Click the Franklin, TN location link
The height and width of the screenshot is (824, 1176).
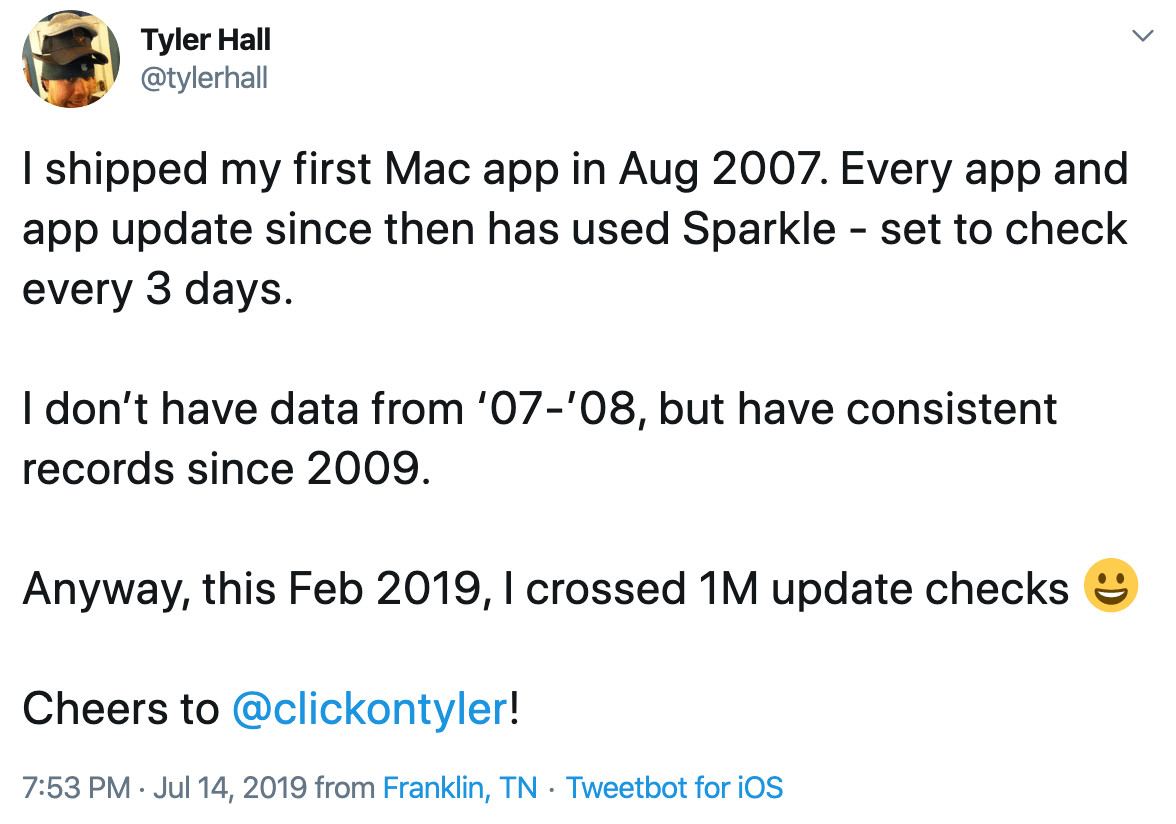460,788
